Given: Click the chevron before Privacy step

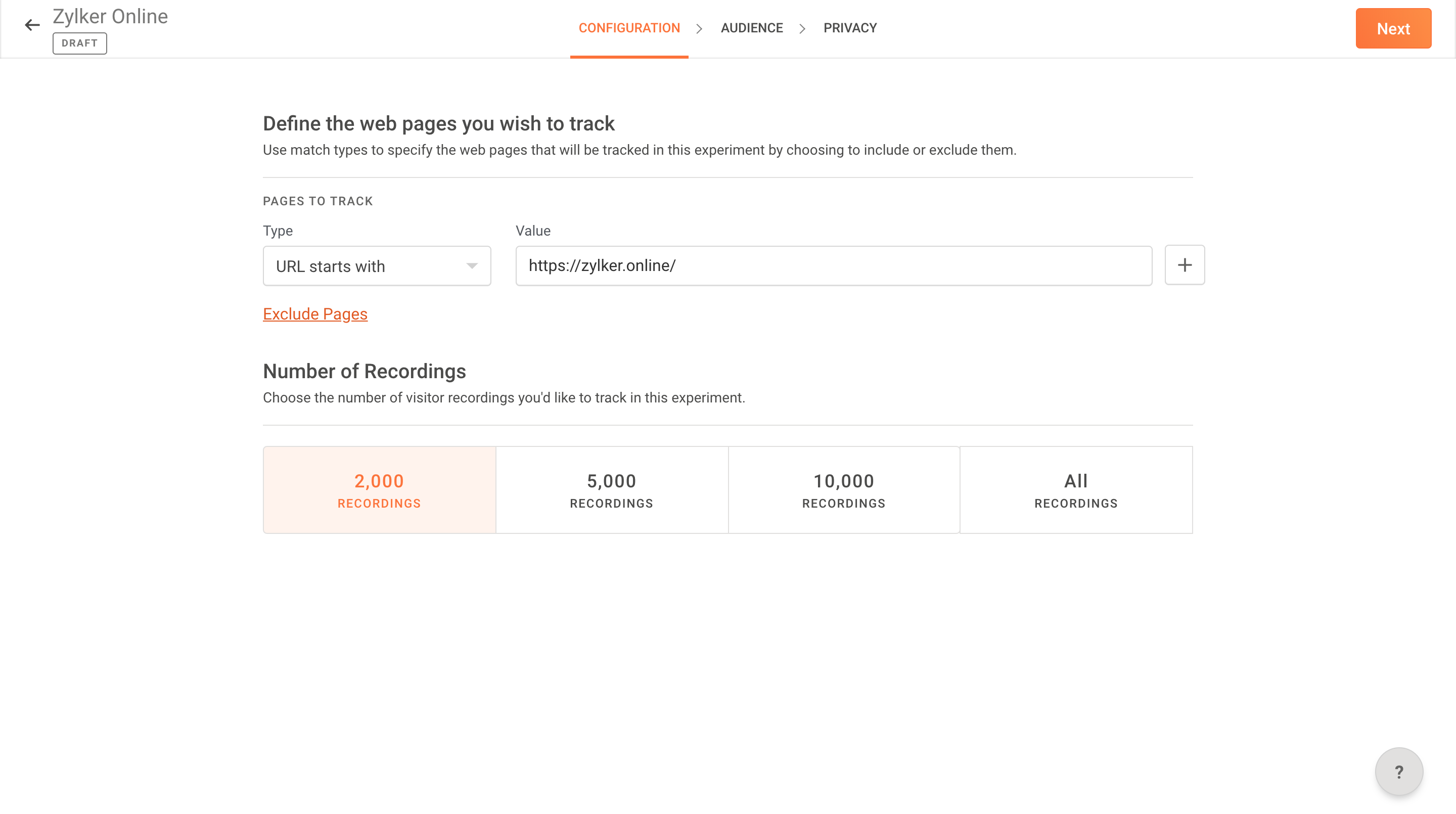Looking at the screenshot, I should pos(802,28).
